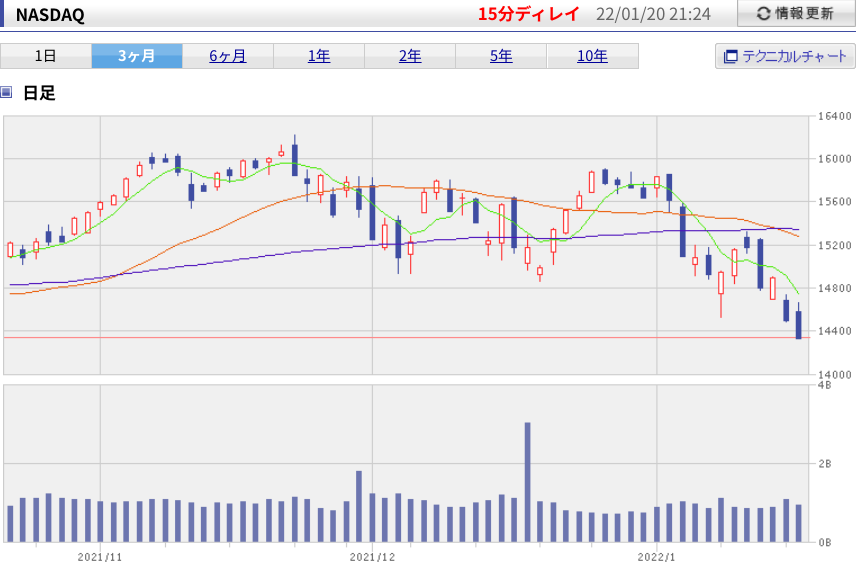The width and height of the screenshot is (861, 571).
Task: Click the 2022/1 date axis label
Action: coord(656,557)
